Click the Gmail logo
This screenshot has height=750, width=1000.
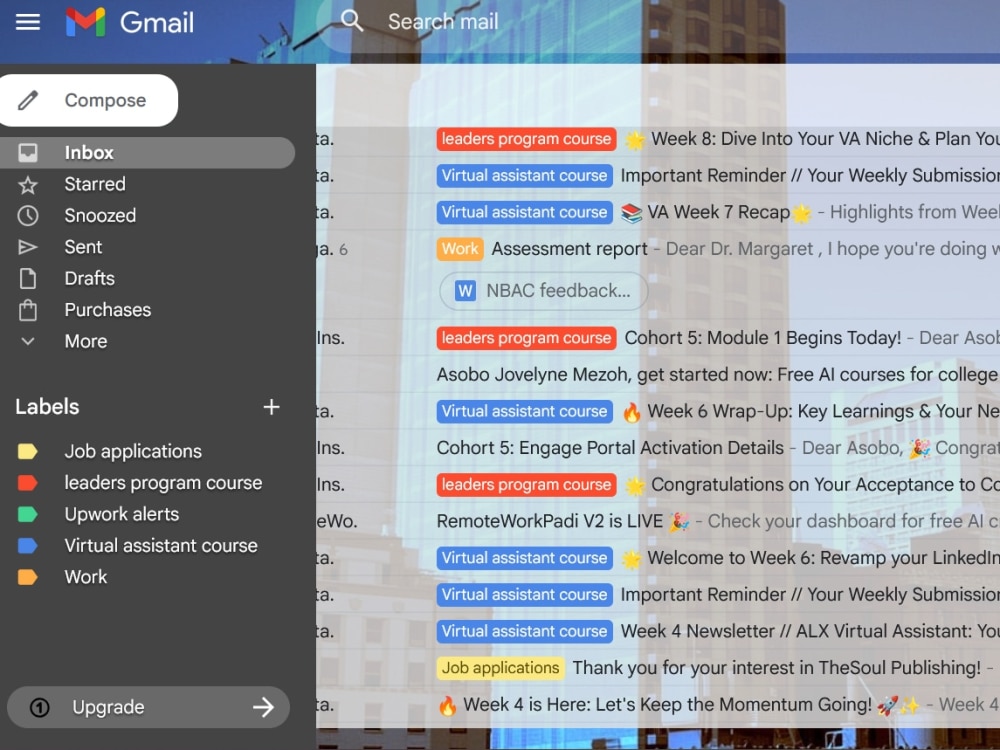[130, 22]
